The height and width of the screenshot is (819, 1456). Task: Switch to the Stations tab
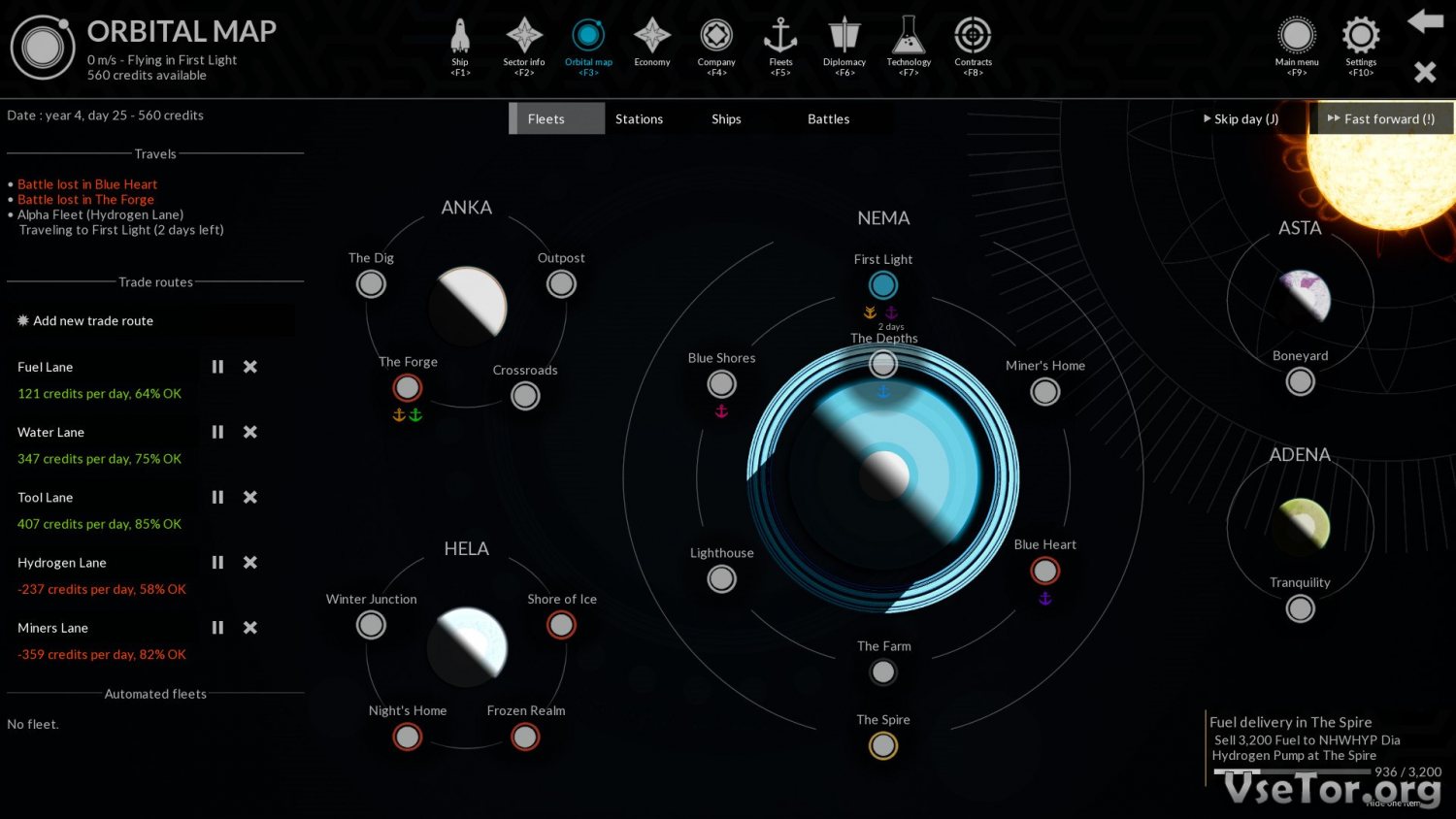click(639, 119)
